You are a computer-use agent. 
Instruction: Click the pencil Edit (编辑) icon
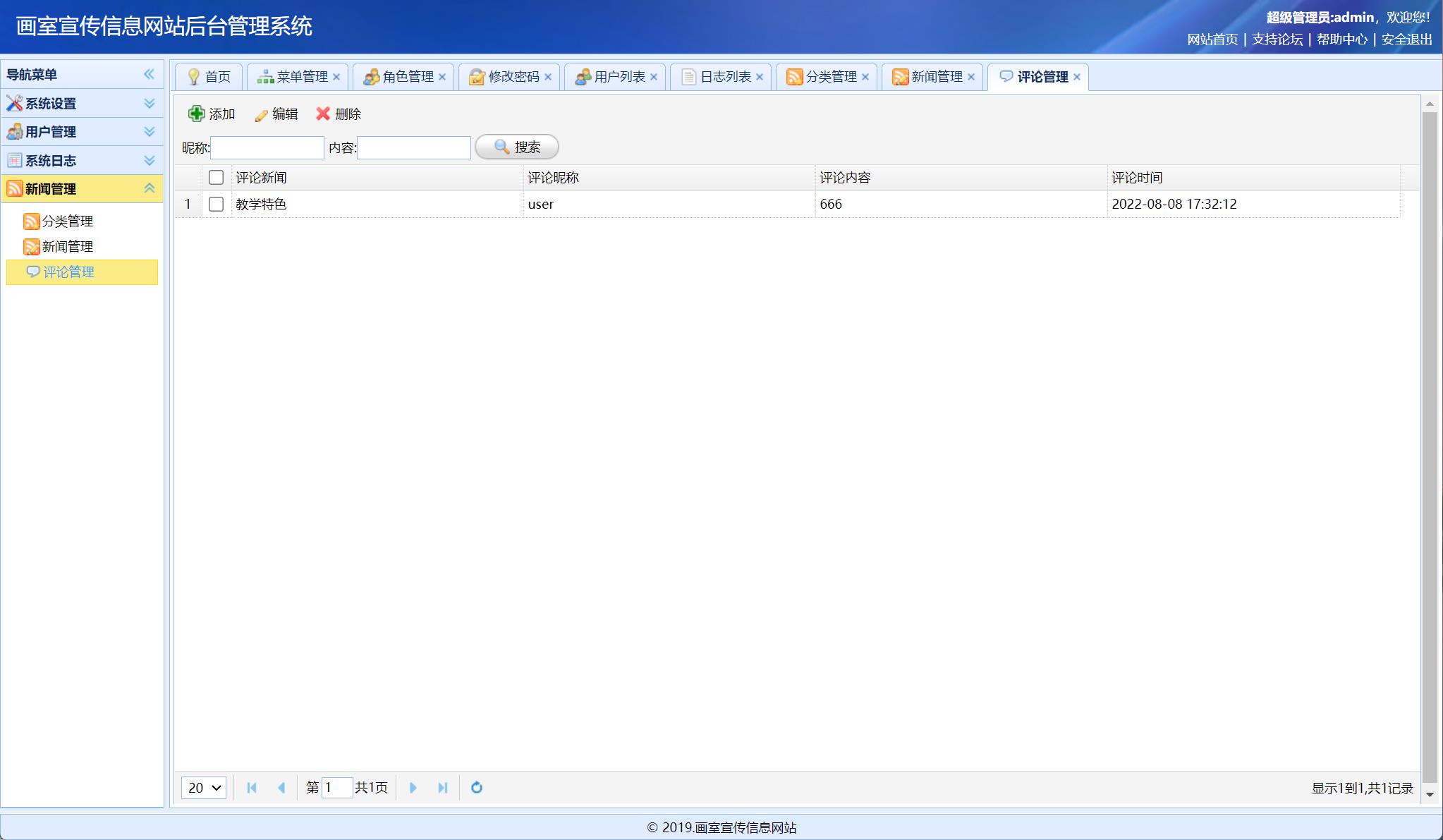click(x=261, y=115)
